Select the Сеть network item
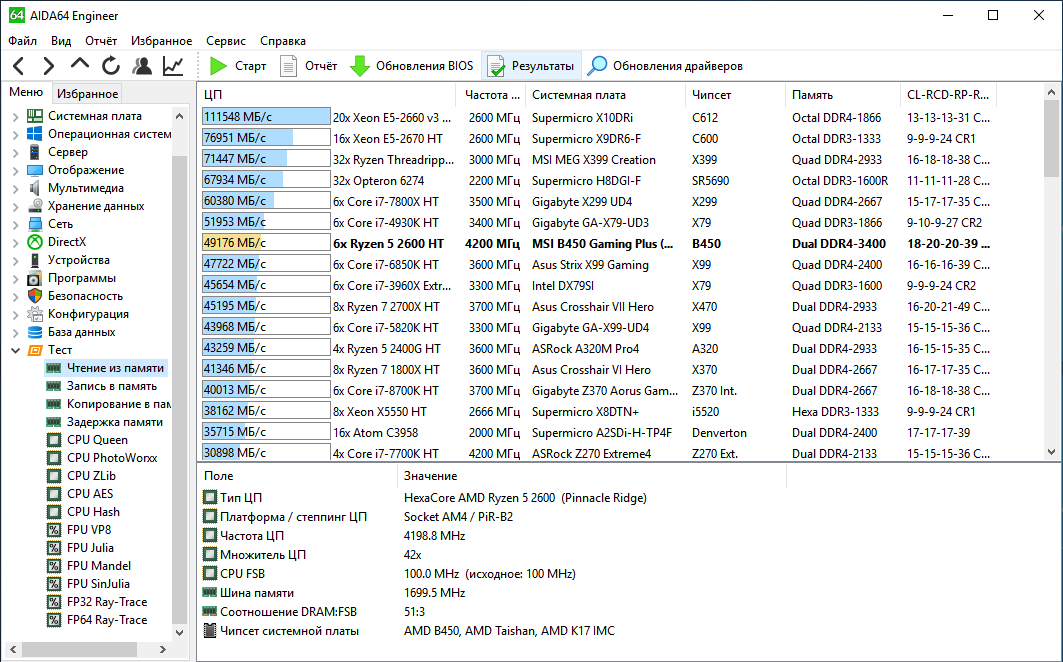 point(60,224)
